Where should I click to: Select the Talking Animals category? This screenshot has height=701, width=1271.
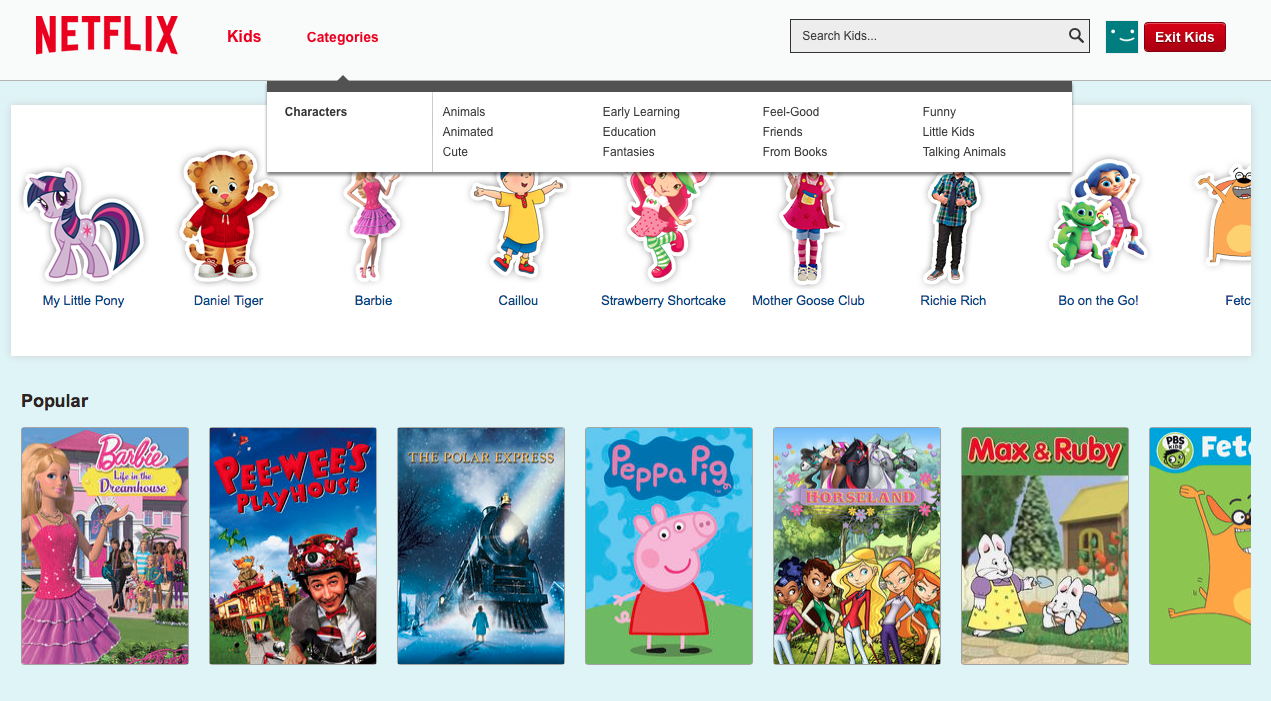pos(964,152)
